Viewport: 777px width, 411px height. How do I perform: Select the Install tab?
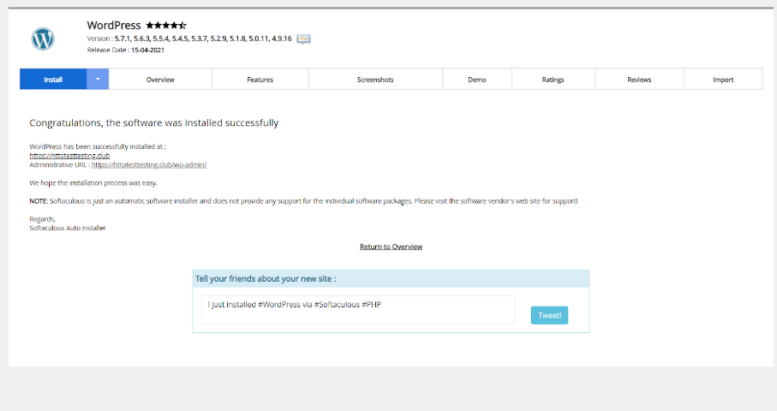(x=53, y=80)
